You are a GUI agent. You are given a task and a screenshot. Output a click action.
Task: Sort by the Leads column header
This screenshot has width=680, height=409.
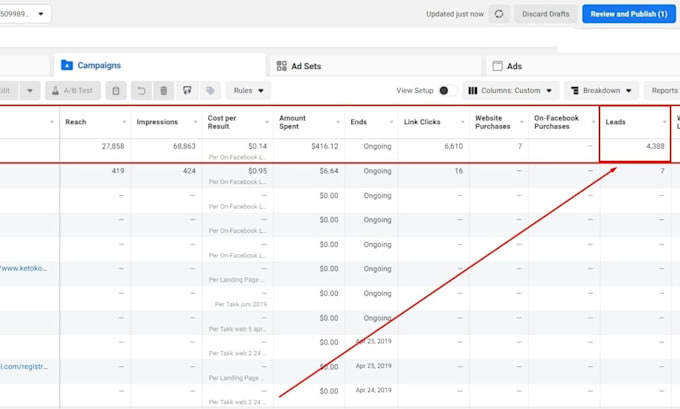(x=615, y=122)
